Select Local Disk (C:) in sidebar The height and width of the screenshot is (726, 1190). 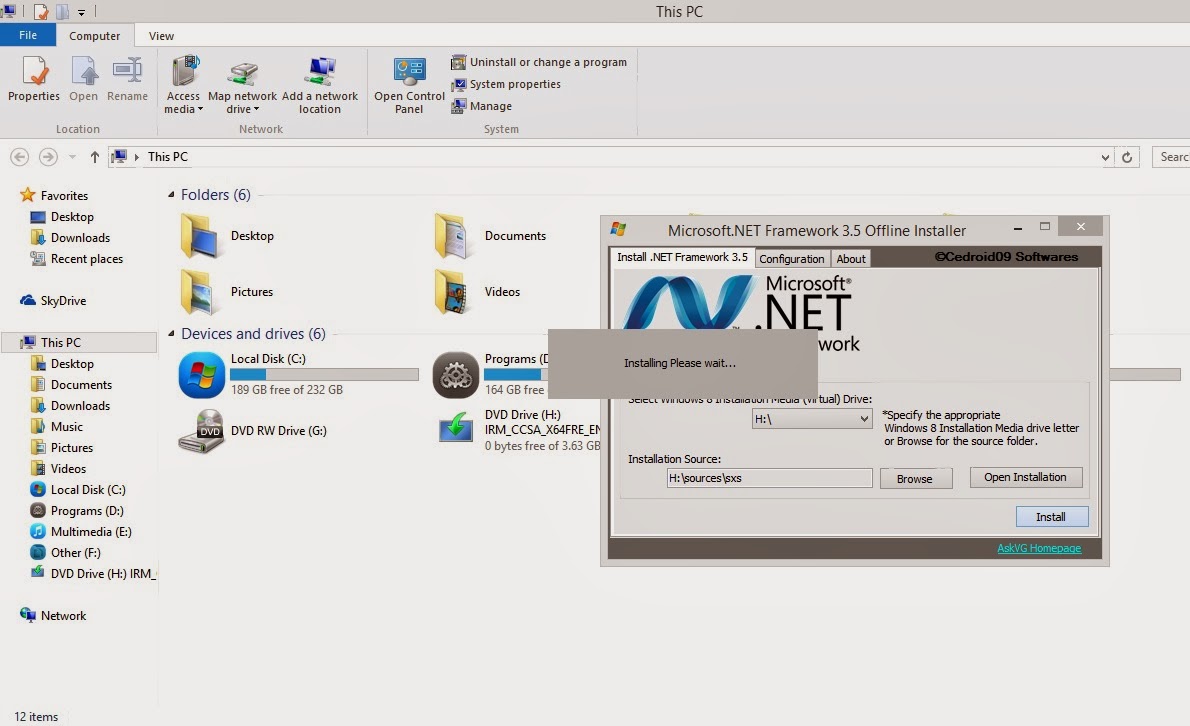78,490
